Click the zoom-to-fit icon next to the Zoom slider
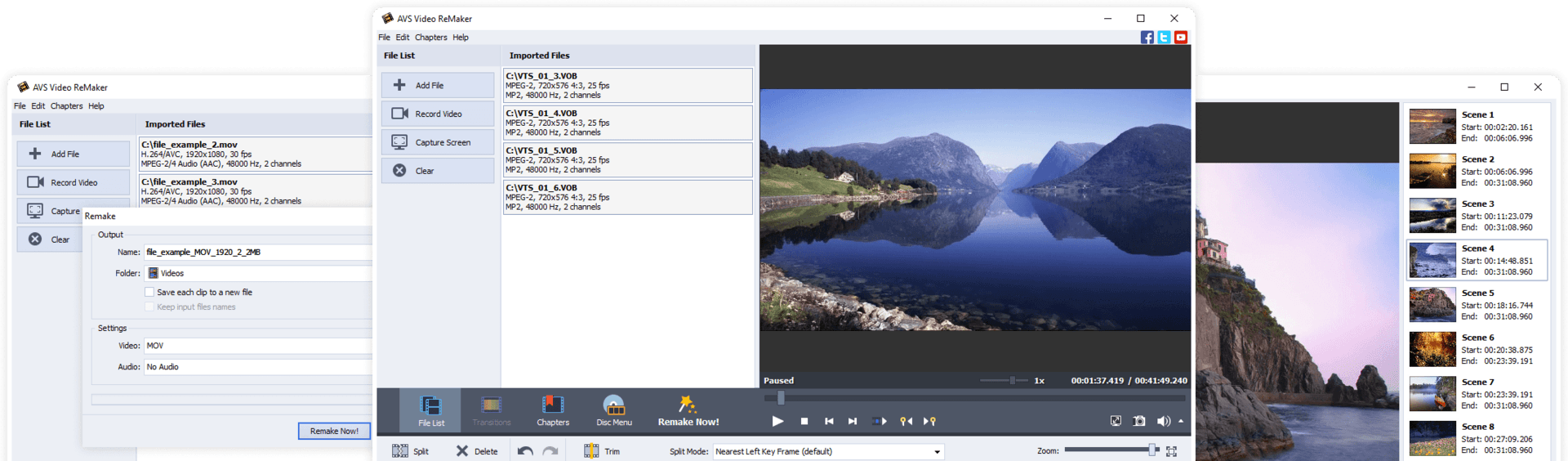 coord(1171,451)
